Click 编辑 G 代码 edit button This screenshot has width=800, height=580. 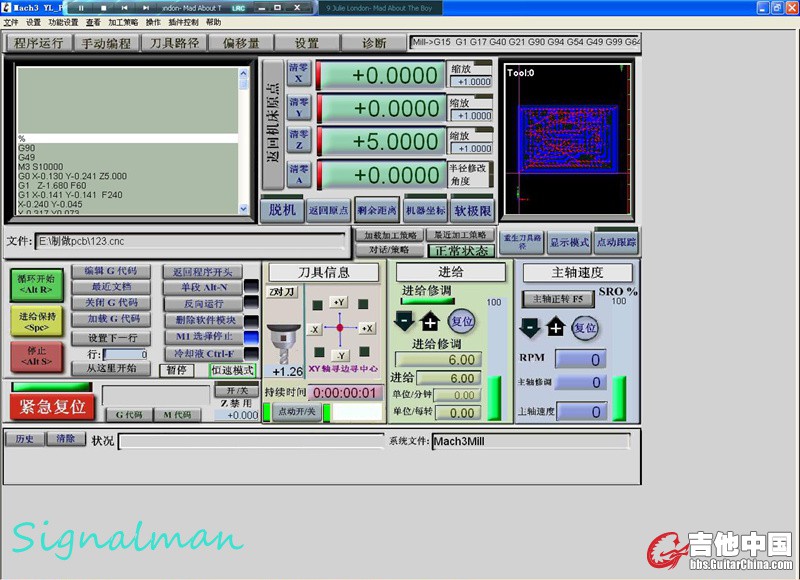[111, 271]
